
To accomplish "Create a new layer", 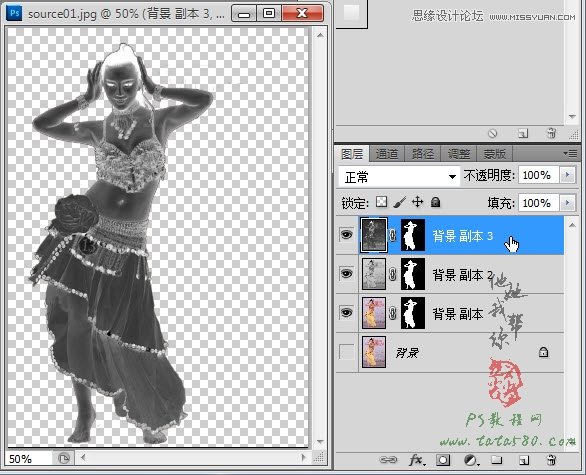I will 524,460.
